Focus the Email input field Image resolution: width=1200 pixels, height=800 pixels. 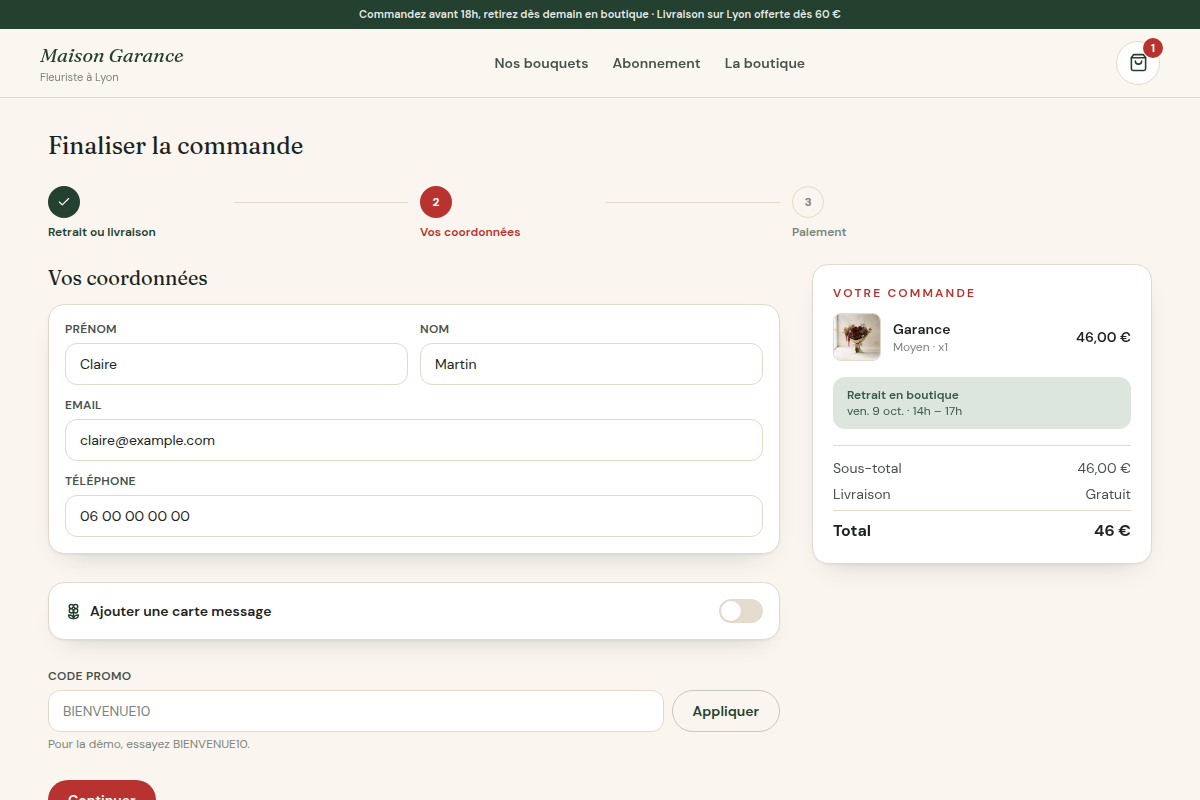414,440
